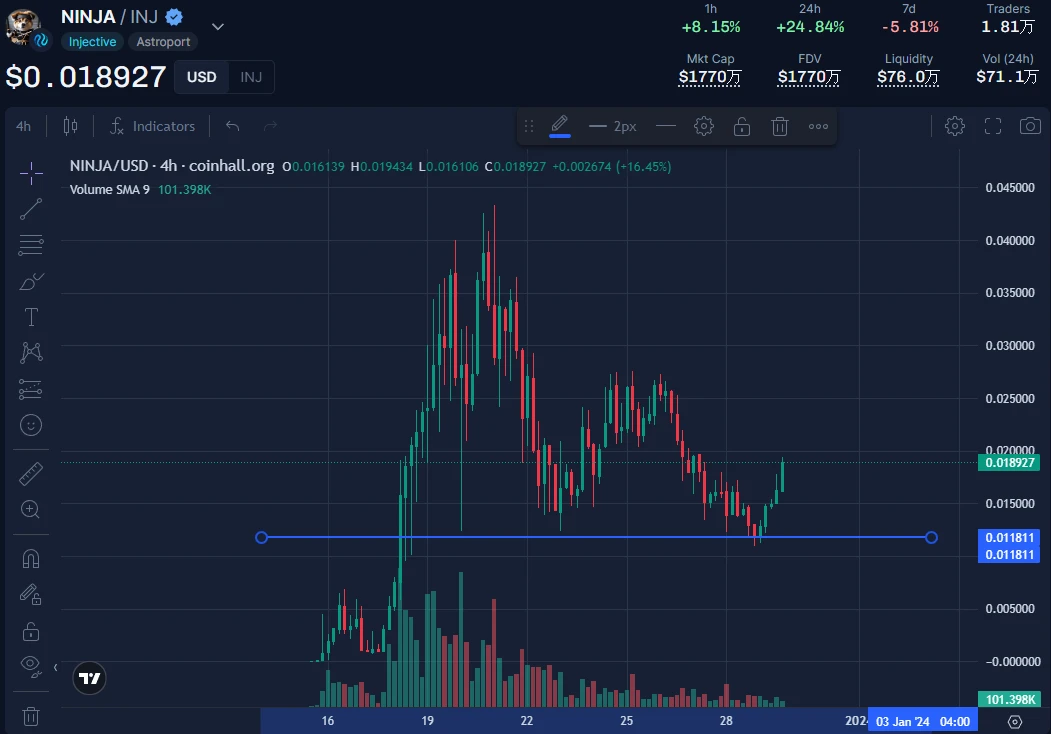Select the Volume SMA 9 indicator legend
The image size is (1051, 734).
(x=110, y=190)
